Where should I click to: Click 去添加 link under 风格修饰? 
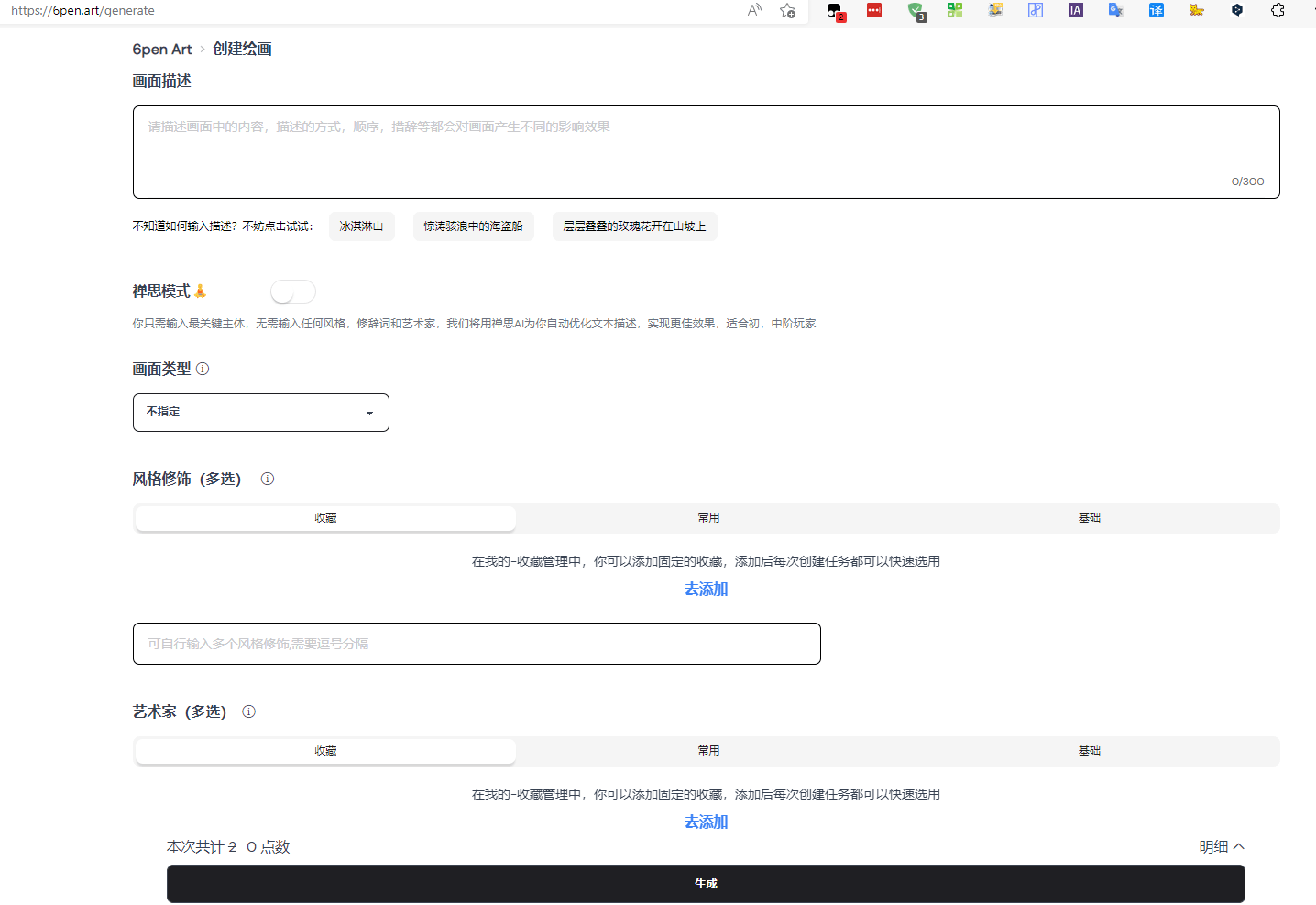tap(706, 590)
